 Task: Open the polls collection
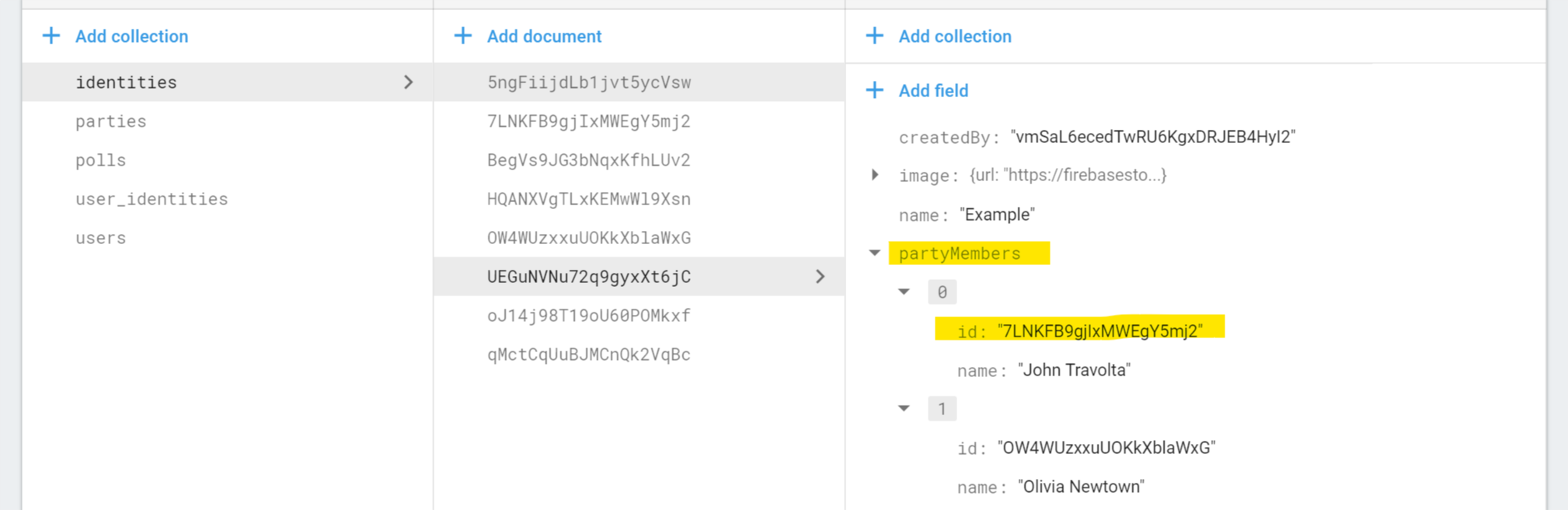[101, 160]
